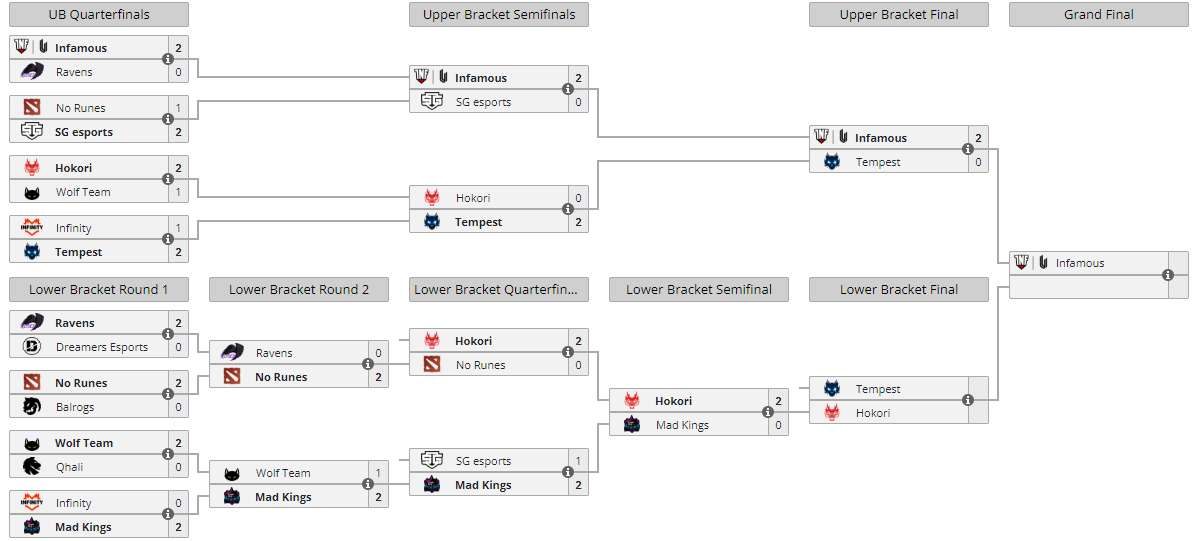
Task: Open SG esports team link in Upper Bracket Semifinals
Action: [483, 101]
